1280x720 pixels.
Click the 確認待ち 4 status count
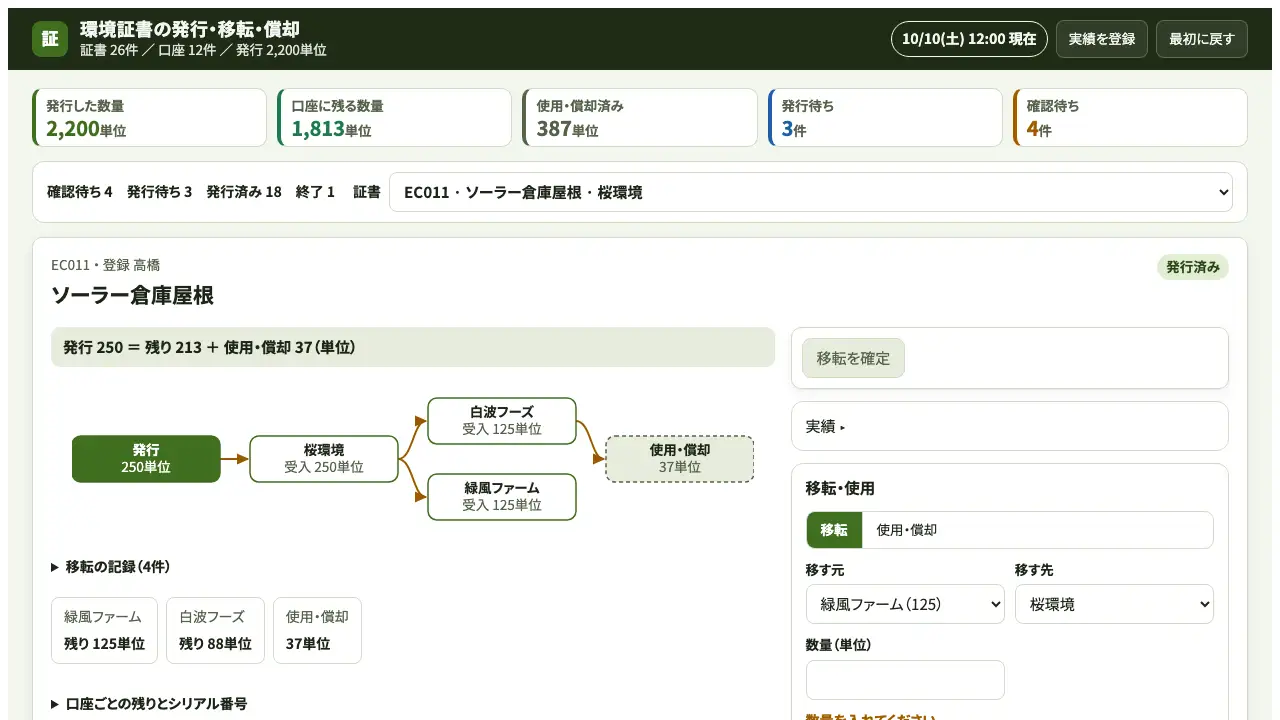tap(80, 192)
